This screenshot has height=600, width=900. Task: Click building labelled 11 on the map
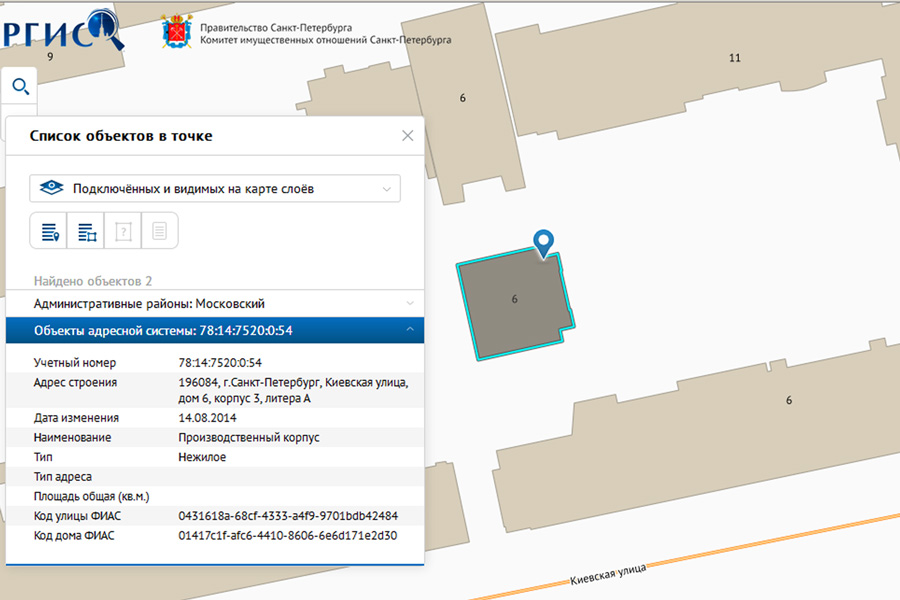(735, 58)
